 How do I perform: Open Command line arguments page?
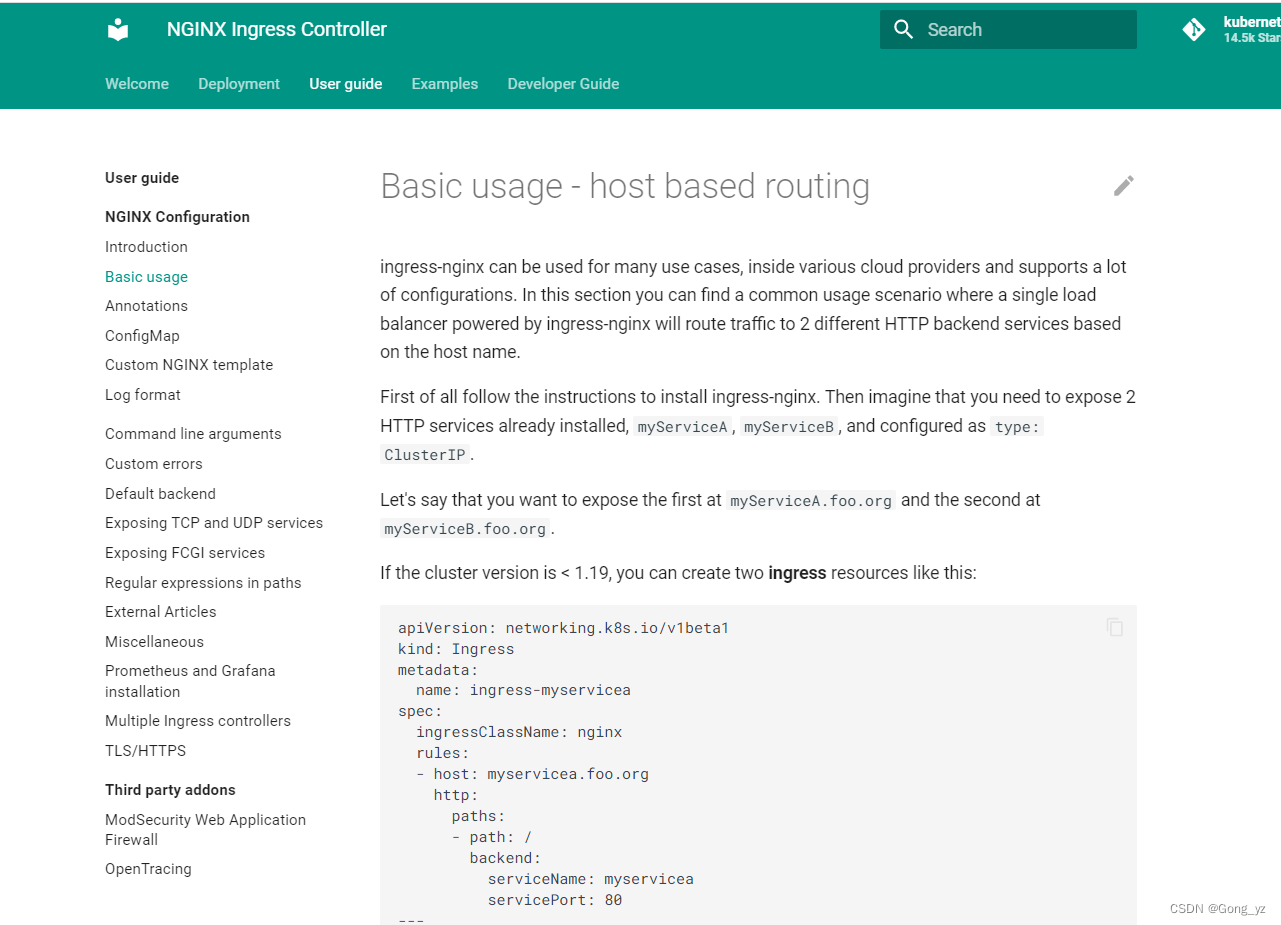tap(193, 434)
